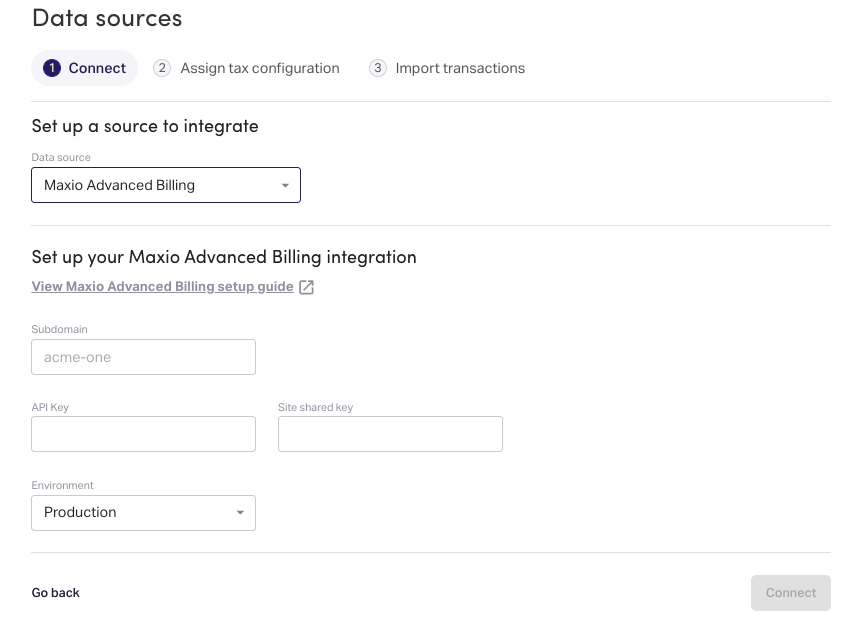This screenshot has width=862, height=633.
Task: Click the Go back link
Action: pos(56,593)
